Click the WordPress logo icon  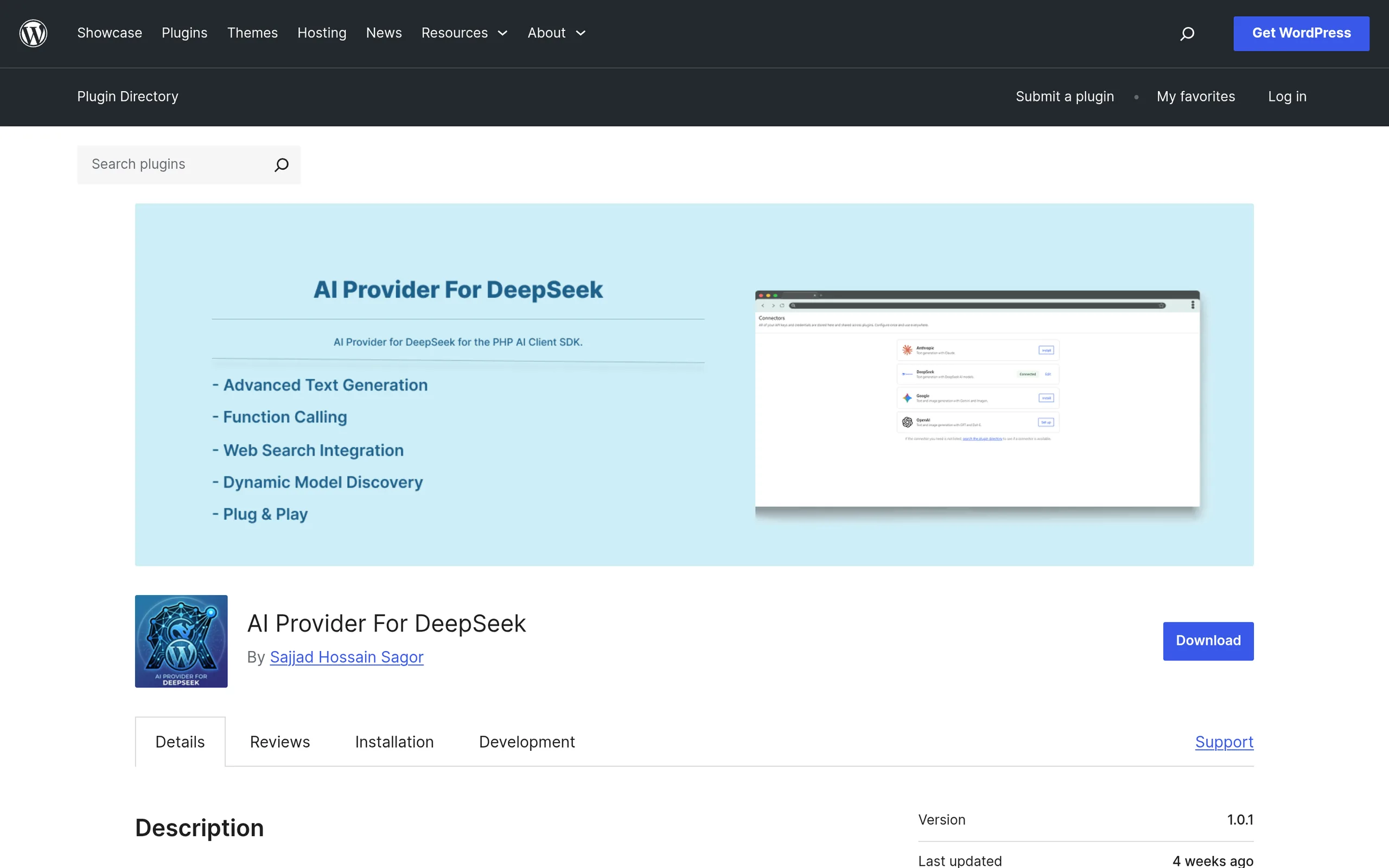pyautogui.click(x=33, y=33)
